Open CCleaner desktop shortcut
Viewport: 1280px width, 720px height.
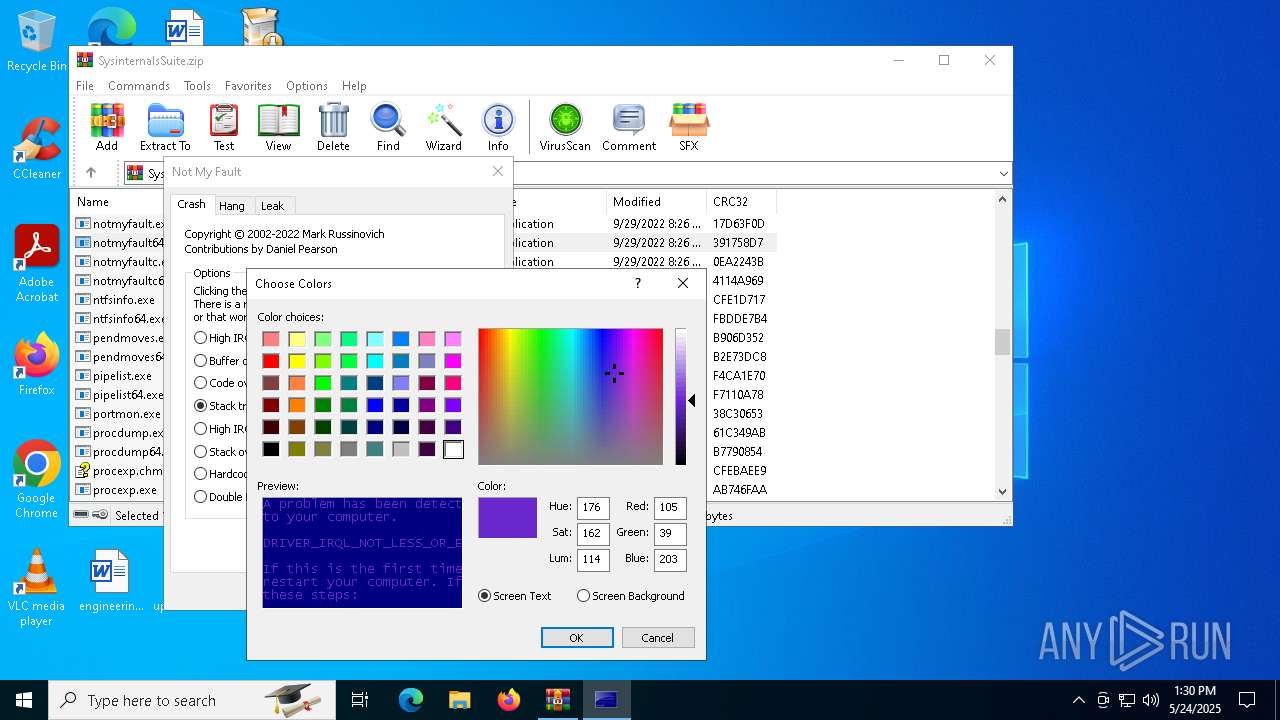(x=36, y=148)
